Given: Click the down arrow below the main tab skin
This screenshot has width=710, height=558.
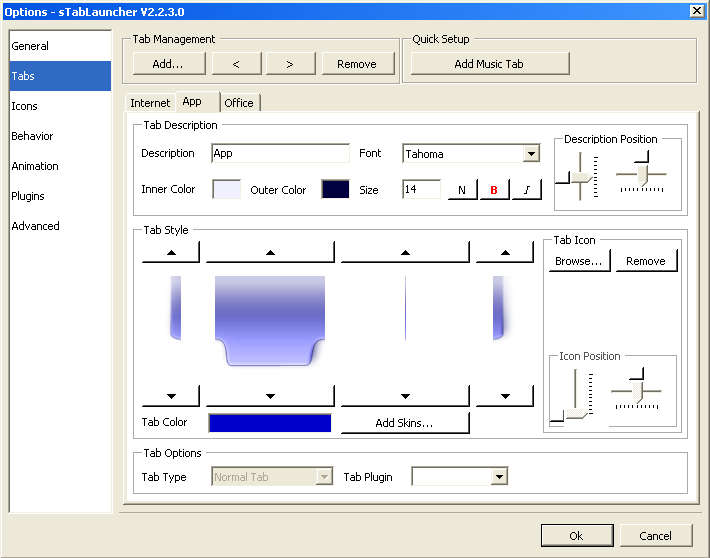Looking at the screenshot, I should click(269, 395).
